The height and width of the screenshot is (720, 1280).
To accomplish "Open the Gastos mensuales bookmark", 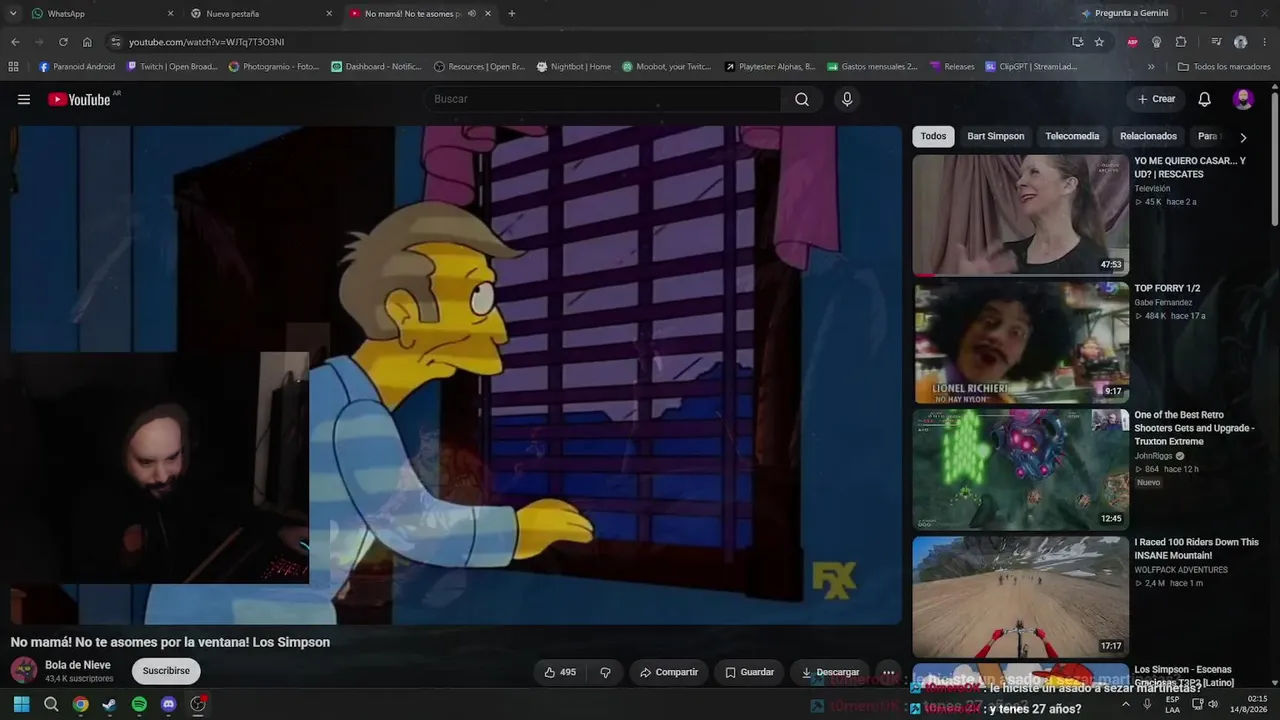I will pos(872,67).
